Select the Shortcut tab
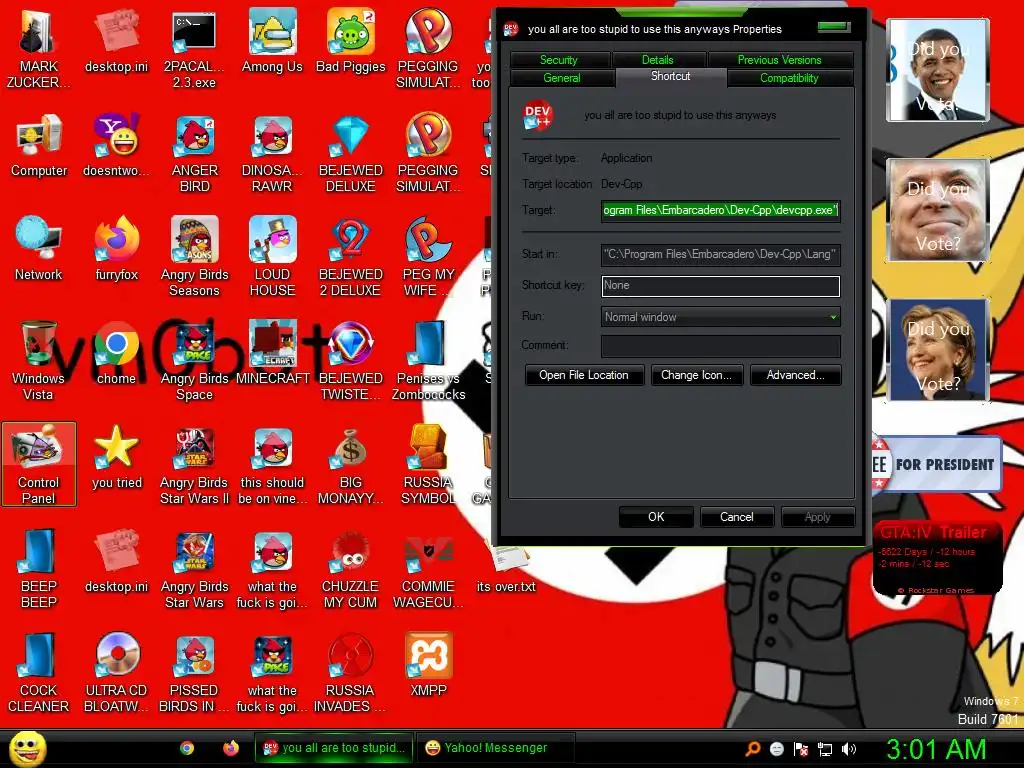Image resolution: width=1024 pixels, height=768 pixels. (671, 76)
